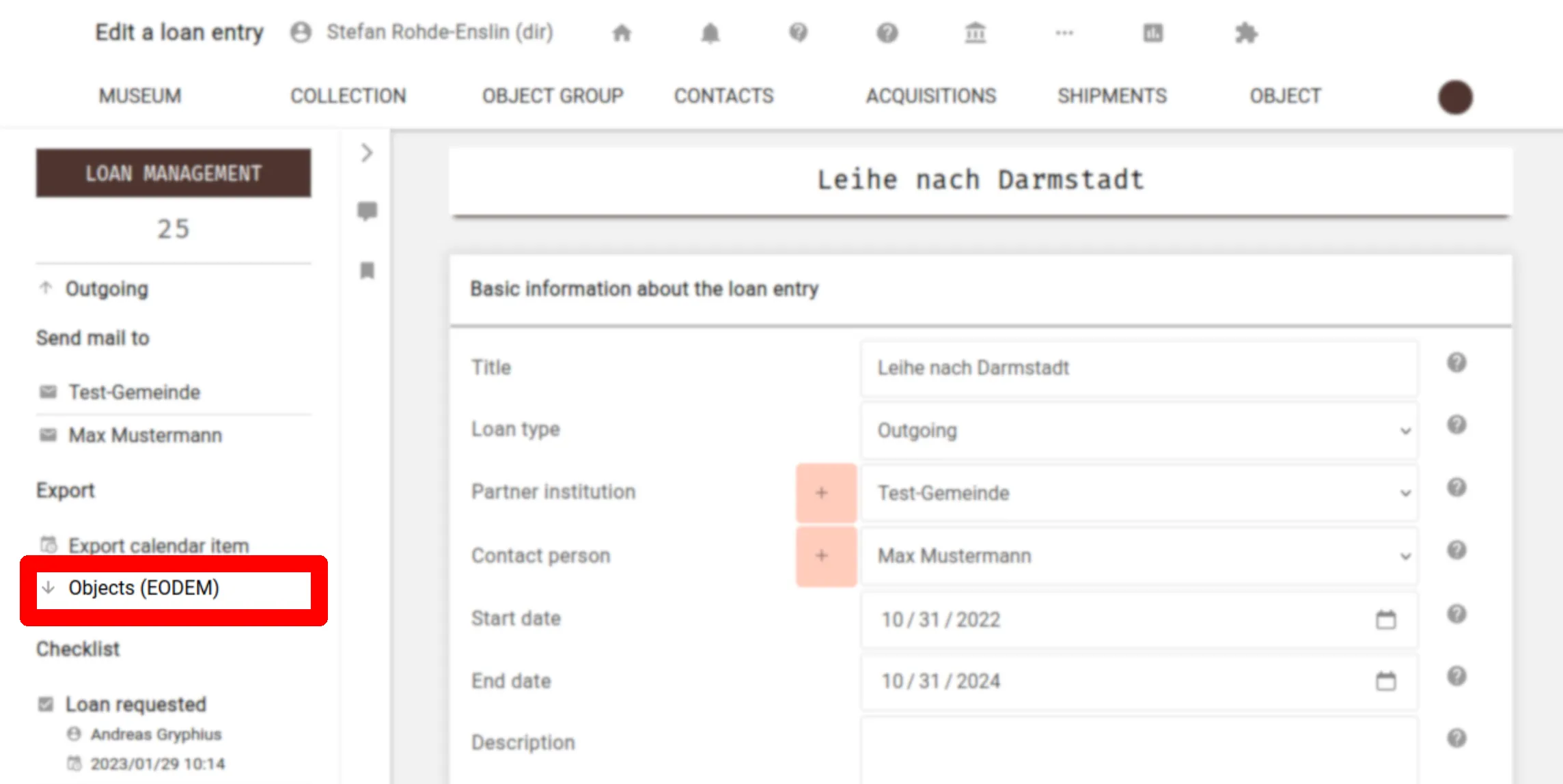Open the three-dots more options icon
1563x784 pixels.
click(1064, 33)
